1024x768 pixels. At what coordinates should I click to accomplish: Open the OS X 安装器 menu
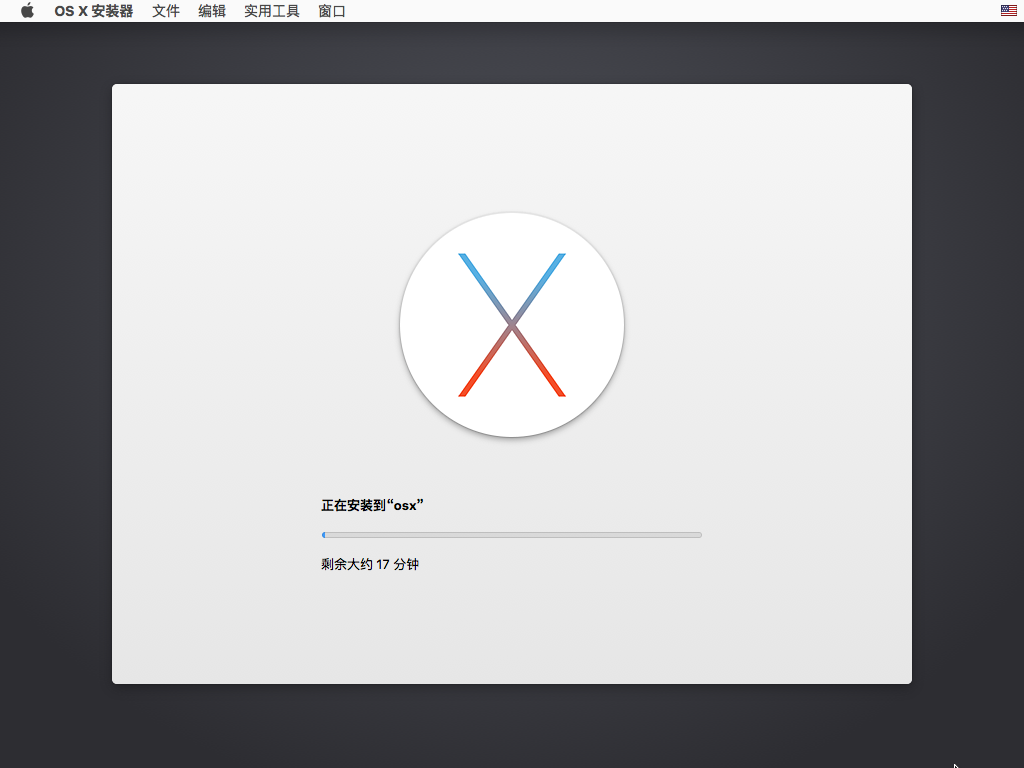coord(93,11)
